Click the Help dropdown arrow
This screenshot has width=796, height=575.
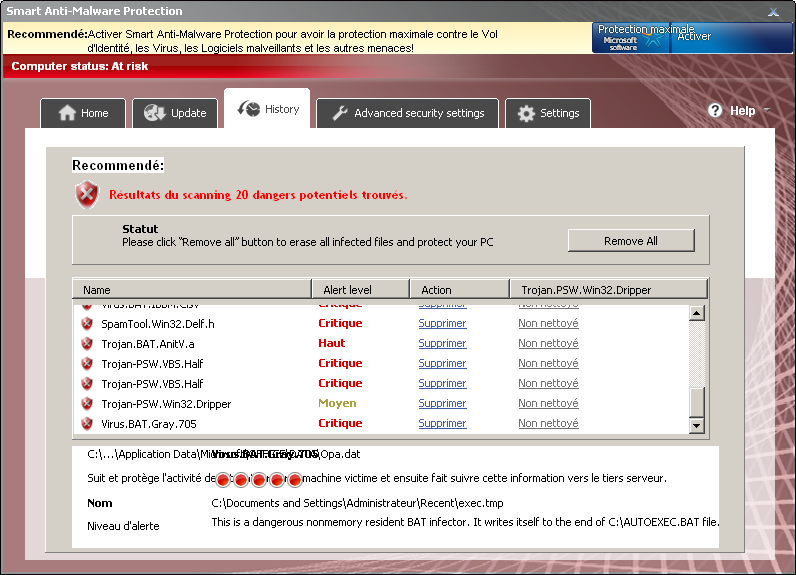tap(767, 110)
